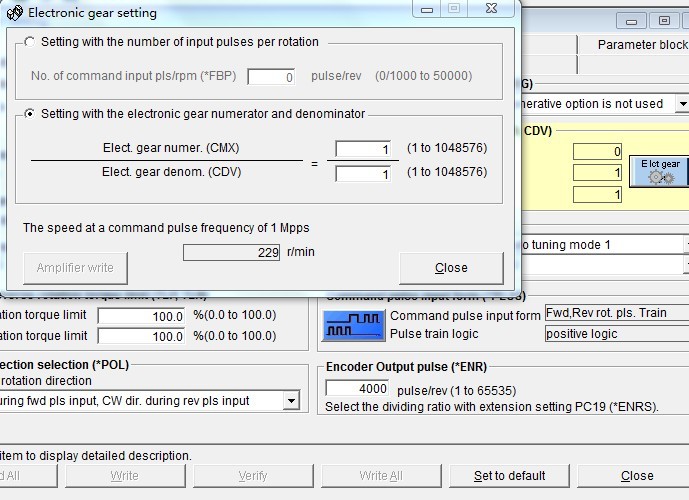Click the first torque limit 100.0 field
This screenshot has width=689, height=500.
point(141,315)
